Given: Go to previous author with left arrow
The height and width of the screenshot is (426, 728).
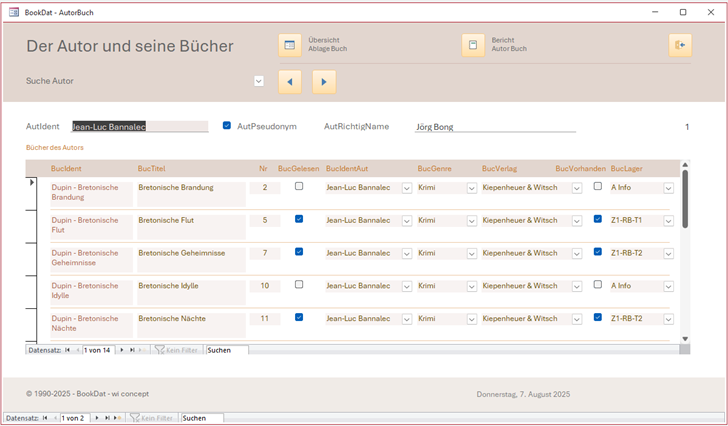Looking at the screenshot, I should [x=289, y=81].
